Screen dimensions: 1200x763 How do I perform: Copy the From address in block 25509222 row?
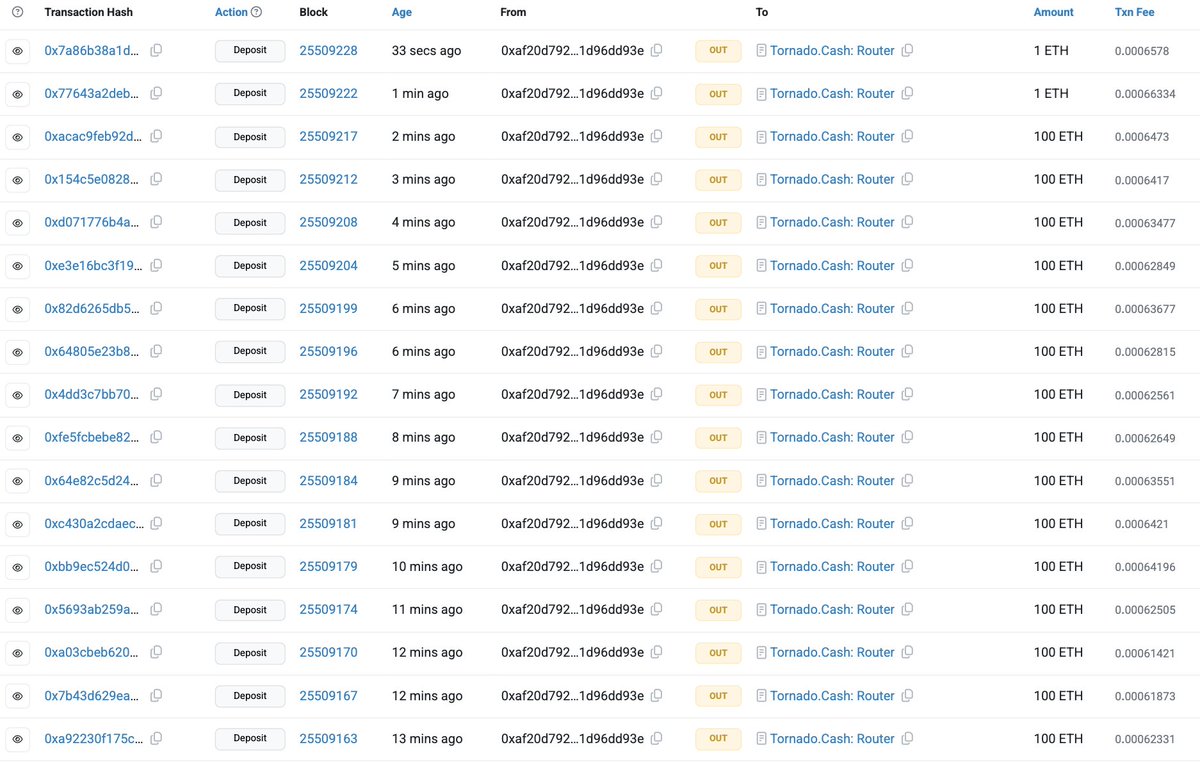(657, 93)
